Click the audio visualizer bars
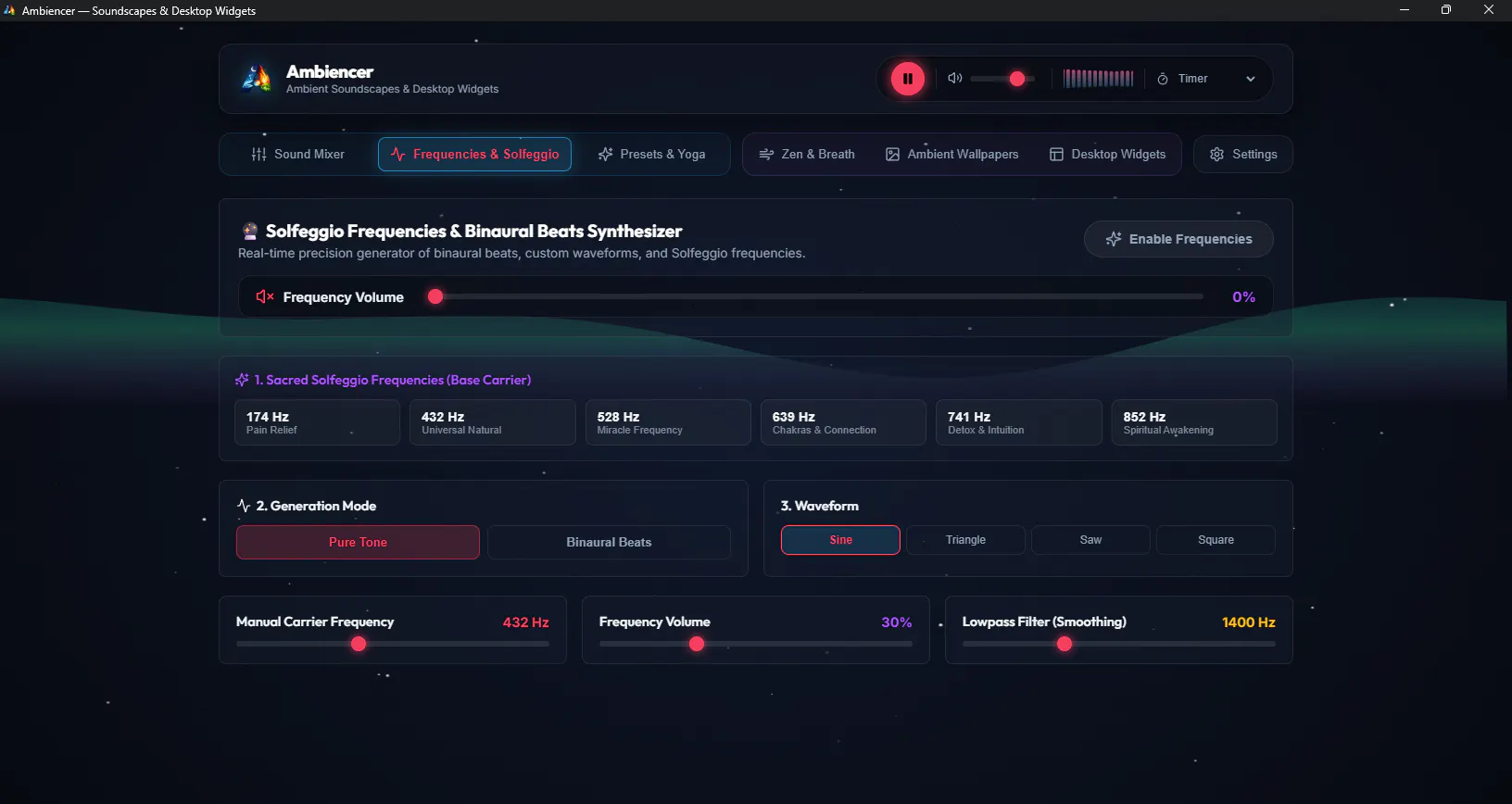The image size is (1512, 804). [1098, 79]
